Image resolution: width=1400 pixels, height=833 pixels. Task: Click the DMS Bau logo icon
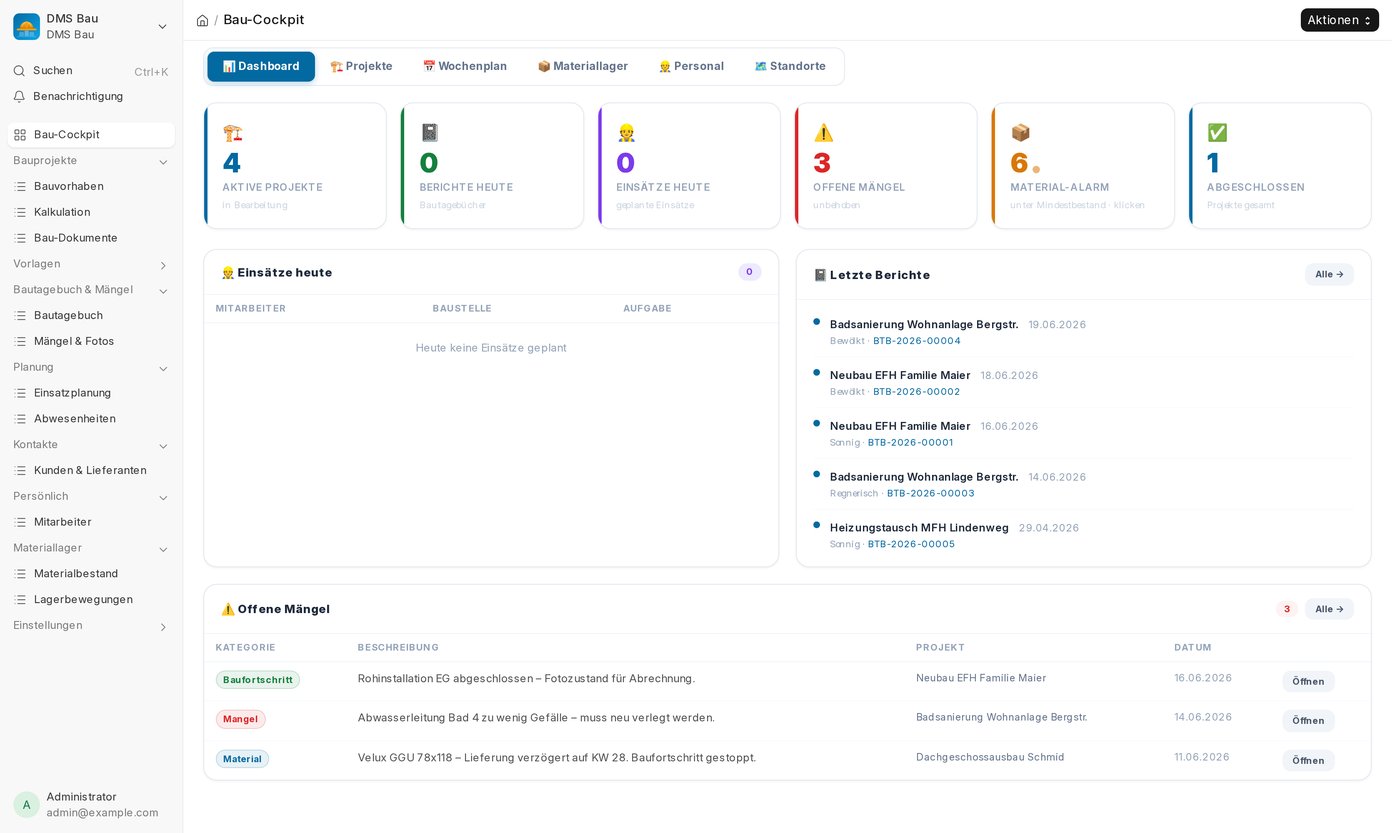[x=26, y=26]
